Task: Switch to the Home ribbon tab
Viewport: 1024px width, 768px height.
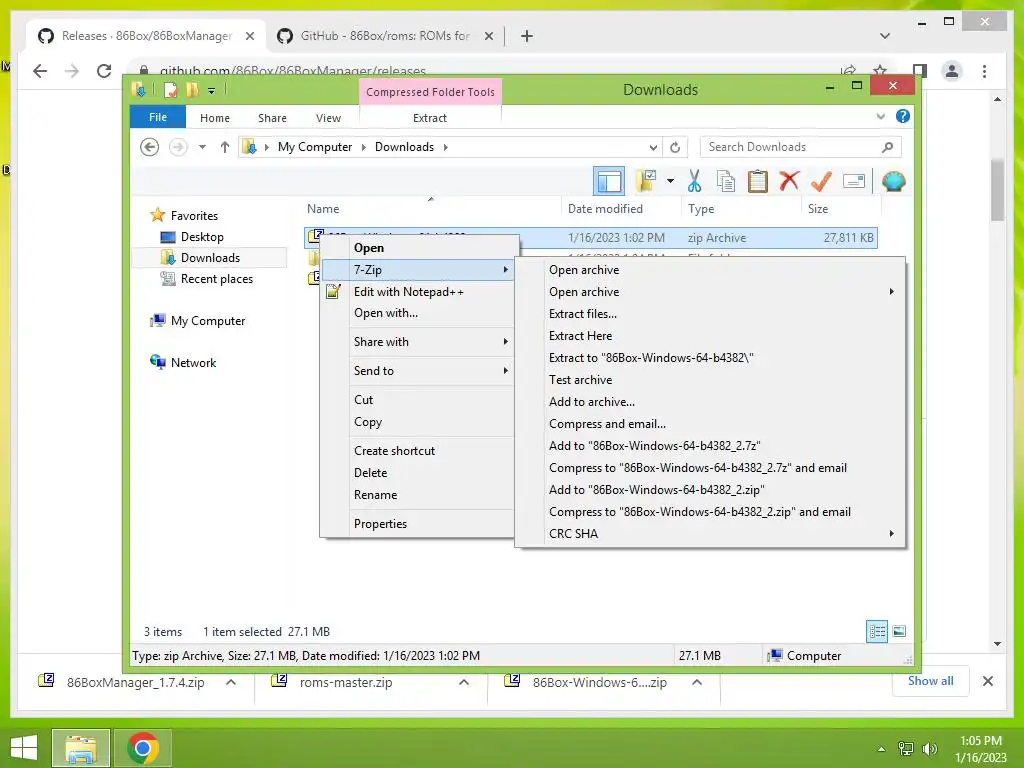Action: coord(215,118)
